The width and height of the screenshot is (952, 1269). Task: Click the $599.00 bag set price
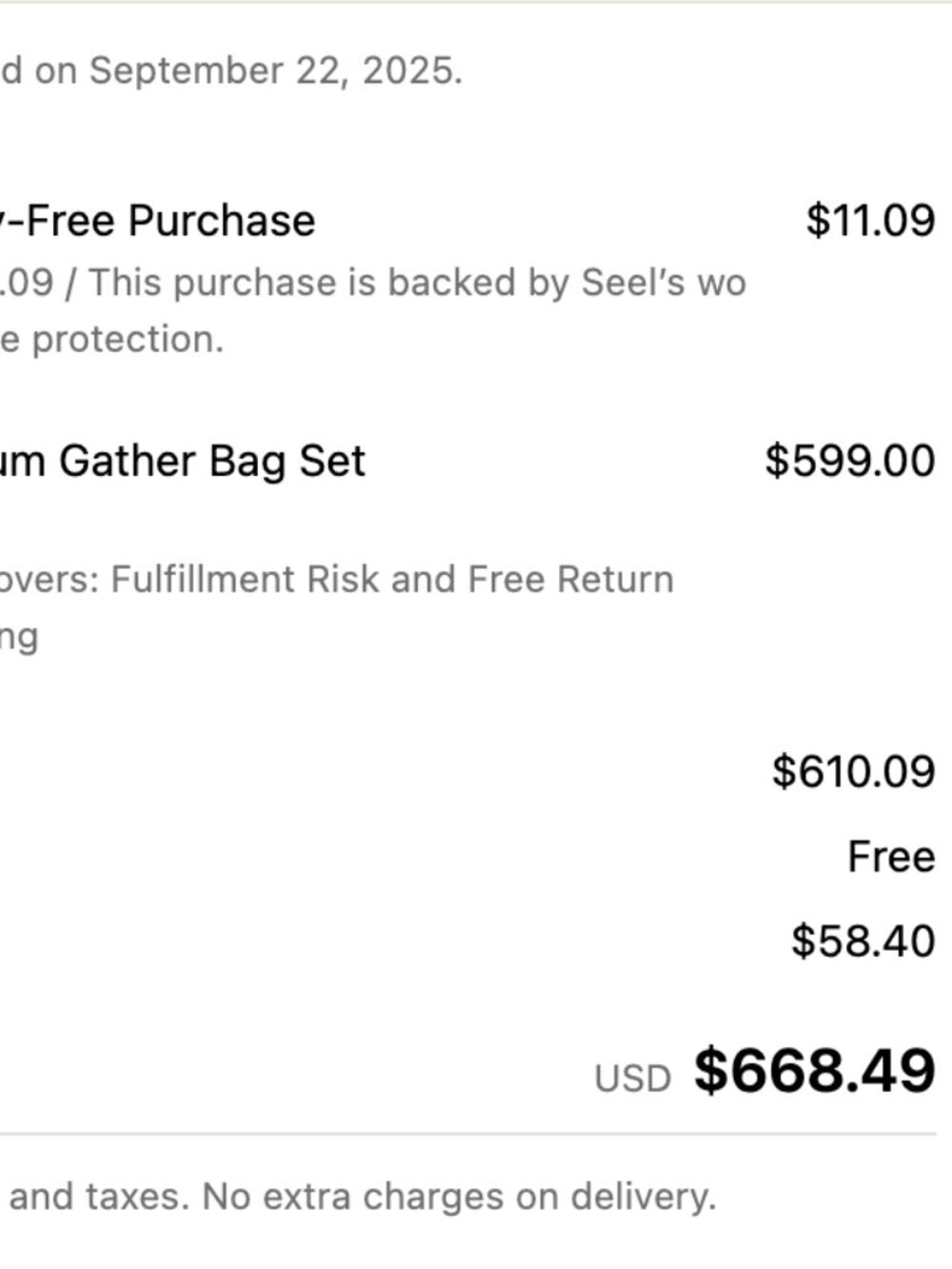(849, 461)
